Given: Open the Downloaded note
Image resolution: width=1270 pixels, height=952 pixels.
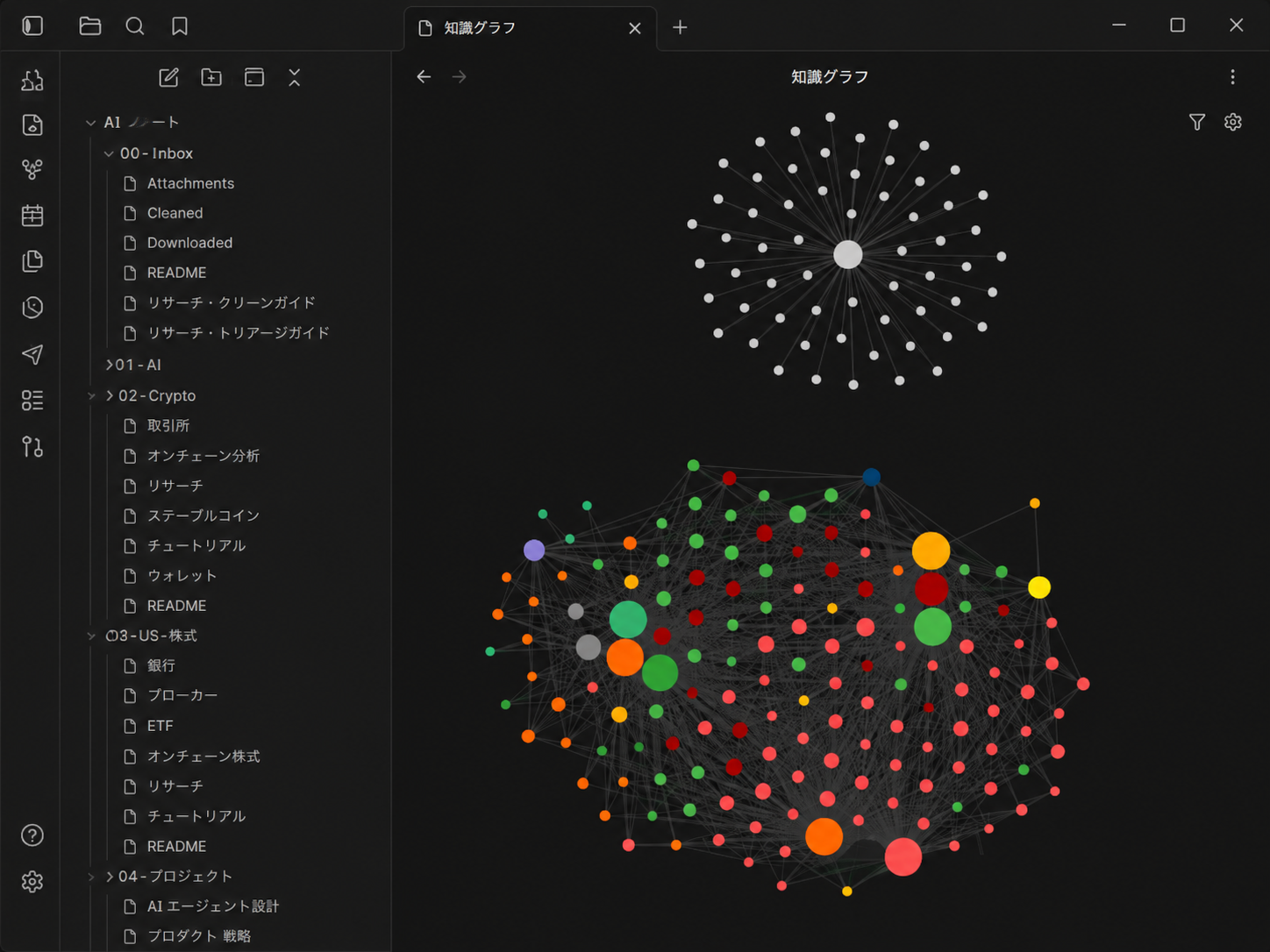Looking at the screenshot, I should 178,243.
